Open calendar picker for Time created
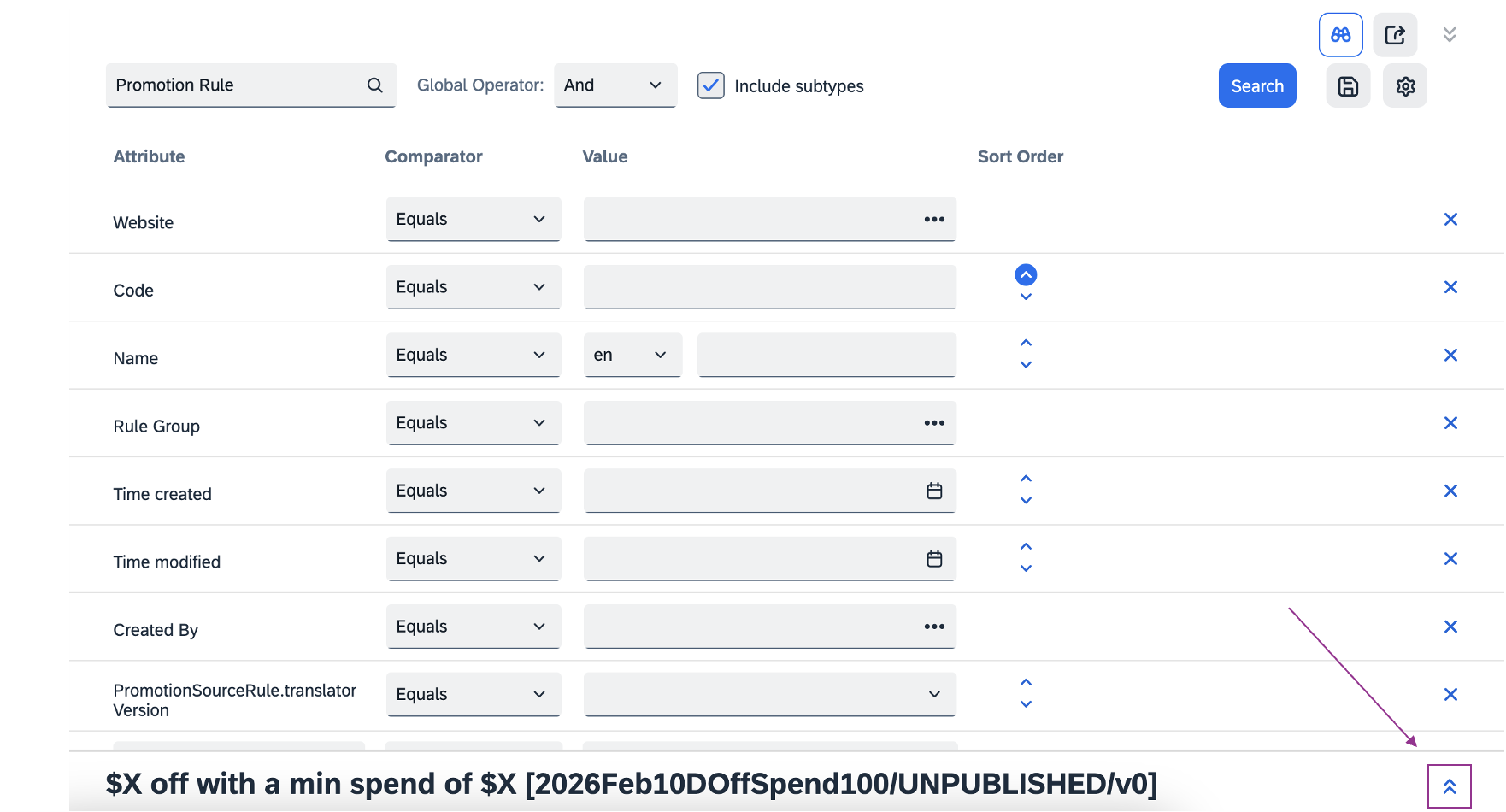The width and height of the screenshot is (1506, 812). tap(934, 491)
